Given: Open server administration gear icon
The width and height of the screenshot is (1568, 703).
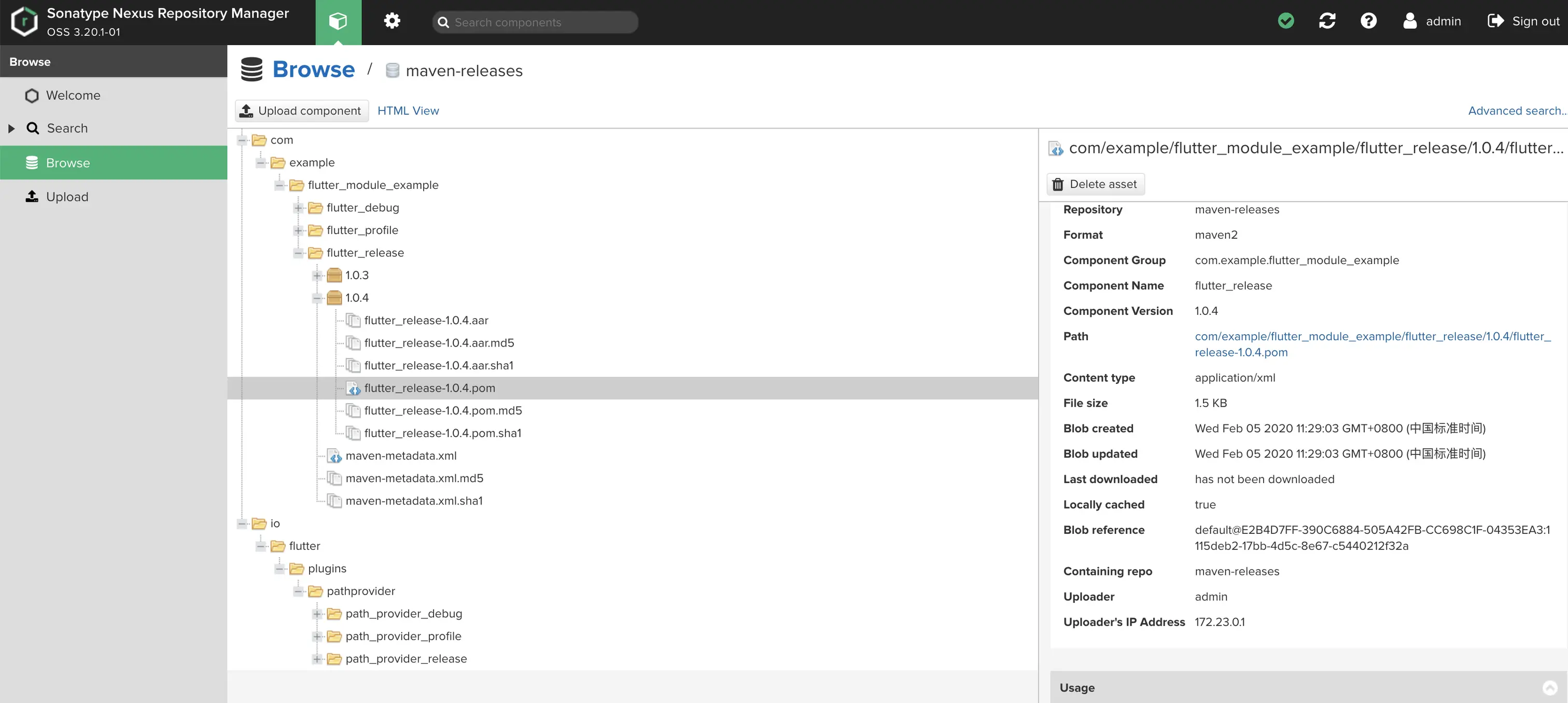Looking at the screenshot, I should tap(392, 21).
